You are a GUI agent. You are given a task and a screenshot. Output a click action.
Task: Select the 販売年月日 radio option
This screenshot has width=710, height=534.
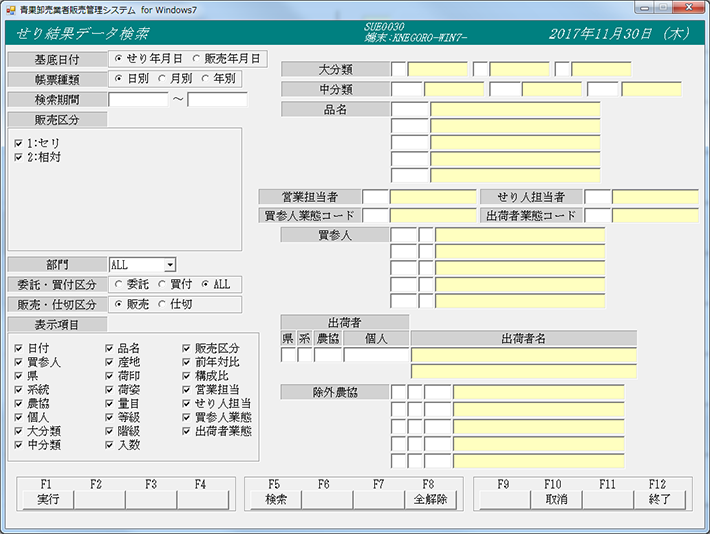pos(196,59)
